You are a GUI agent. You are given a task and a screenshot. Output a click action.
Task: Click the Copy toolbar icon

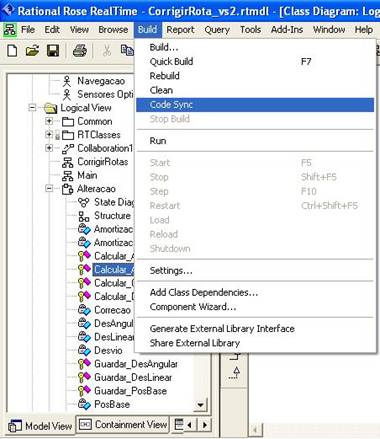pyautogui.click(x=127, y=51)
